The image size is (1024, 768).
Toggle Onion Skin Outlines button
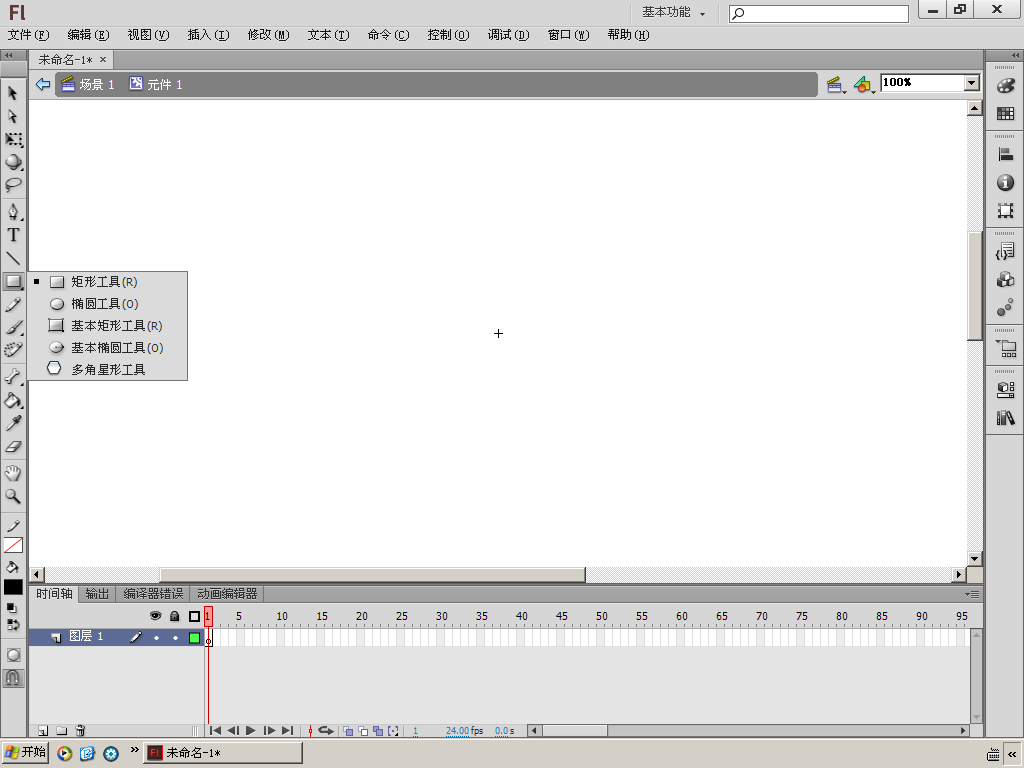tap(363, 731)
